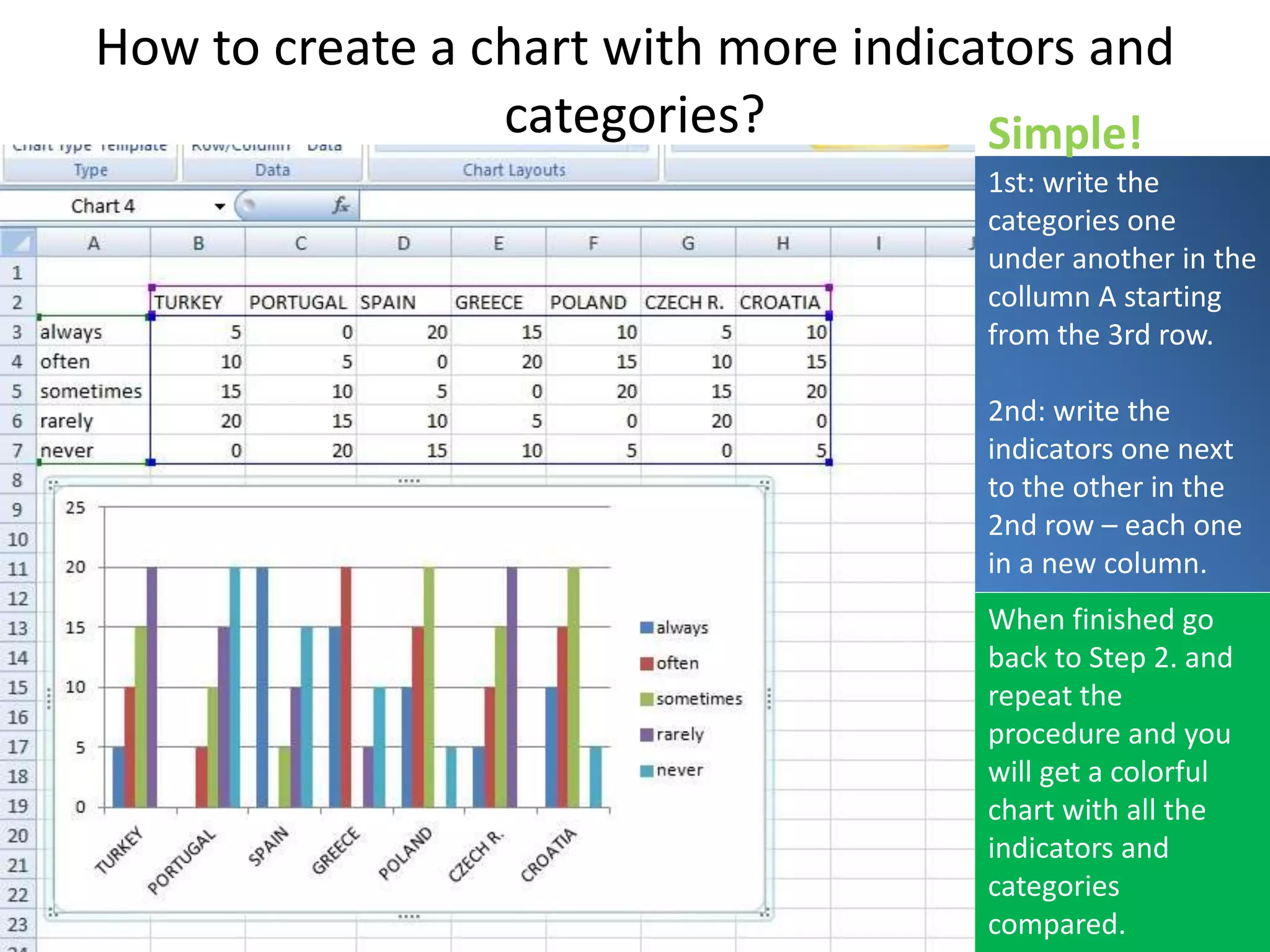This screenshot has width=1270, height=952.
Task: Click Spain's blue always bar
Action: click(x=262, y=687)
